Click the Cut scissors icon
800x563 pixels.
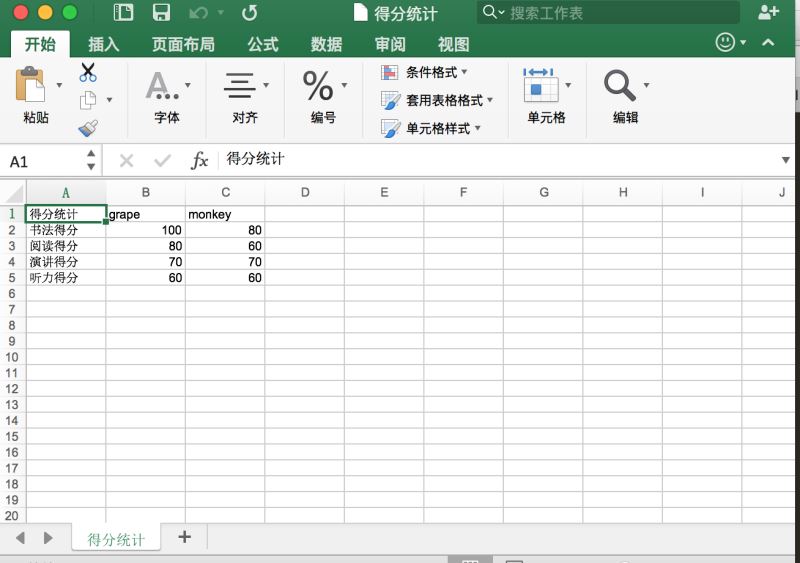[88, 72]
